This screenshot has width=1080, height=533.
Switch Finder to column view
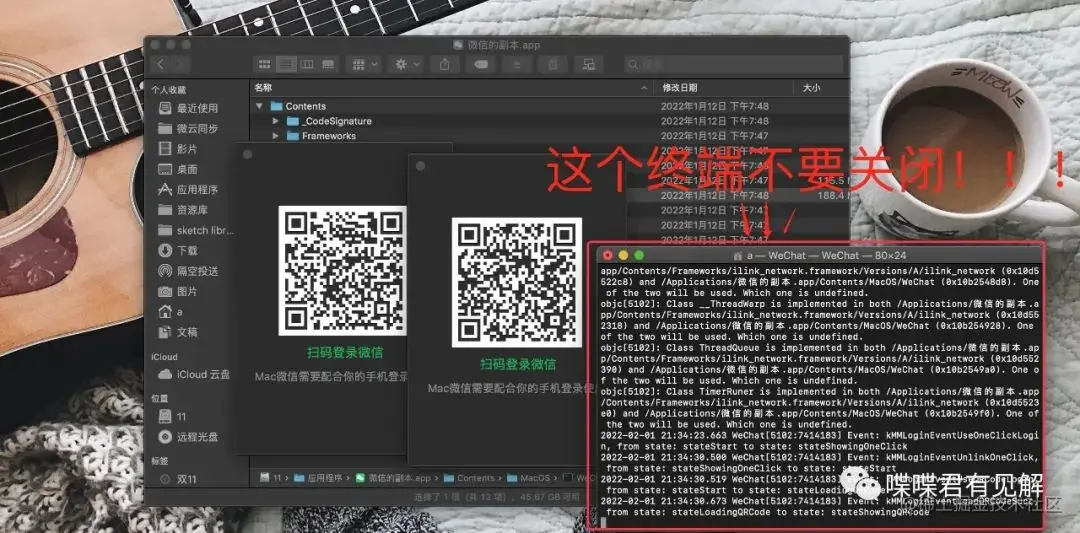tap(307, 65)
